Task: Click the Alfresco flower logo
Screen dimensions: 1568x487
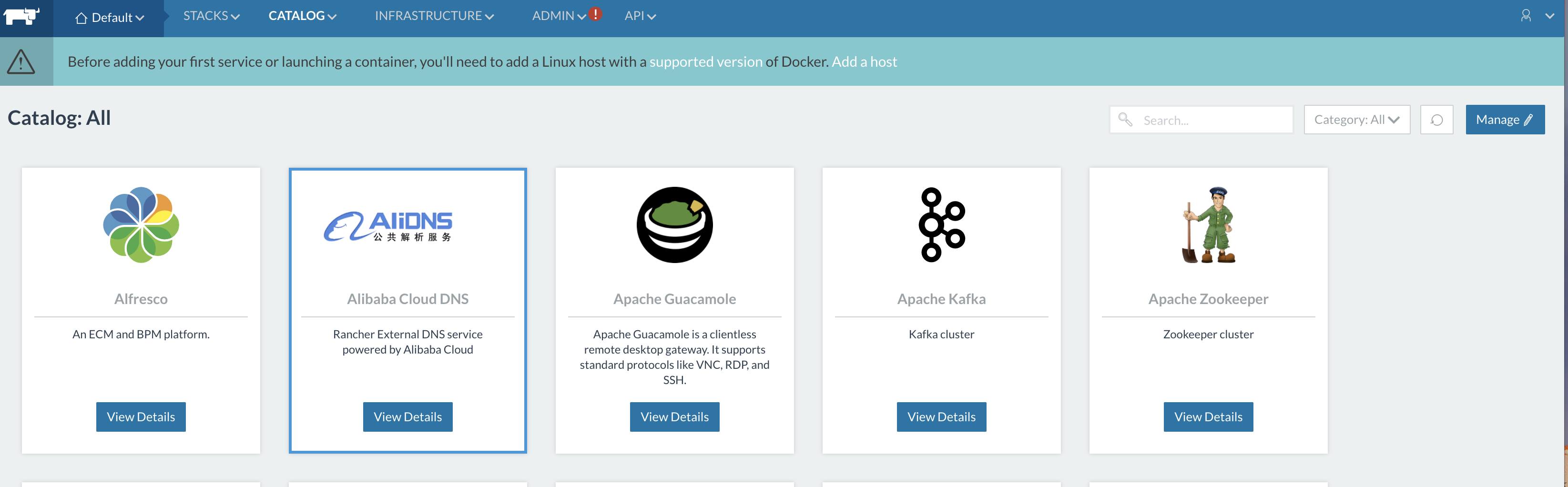Action: pyautogui.click(x=141, y=224)
